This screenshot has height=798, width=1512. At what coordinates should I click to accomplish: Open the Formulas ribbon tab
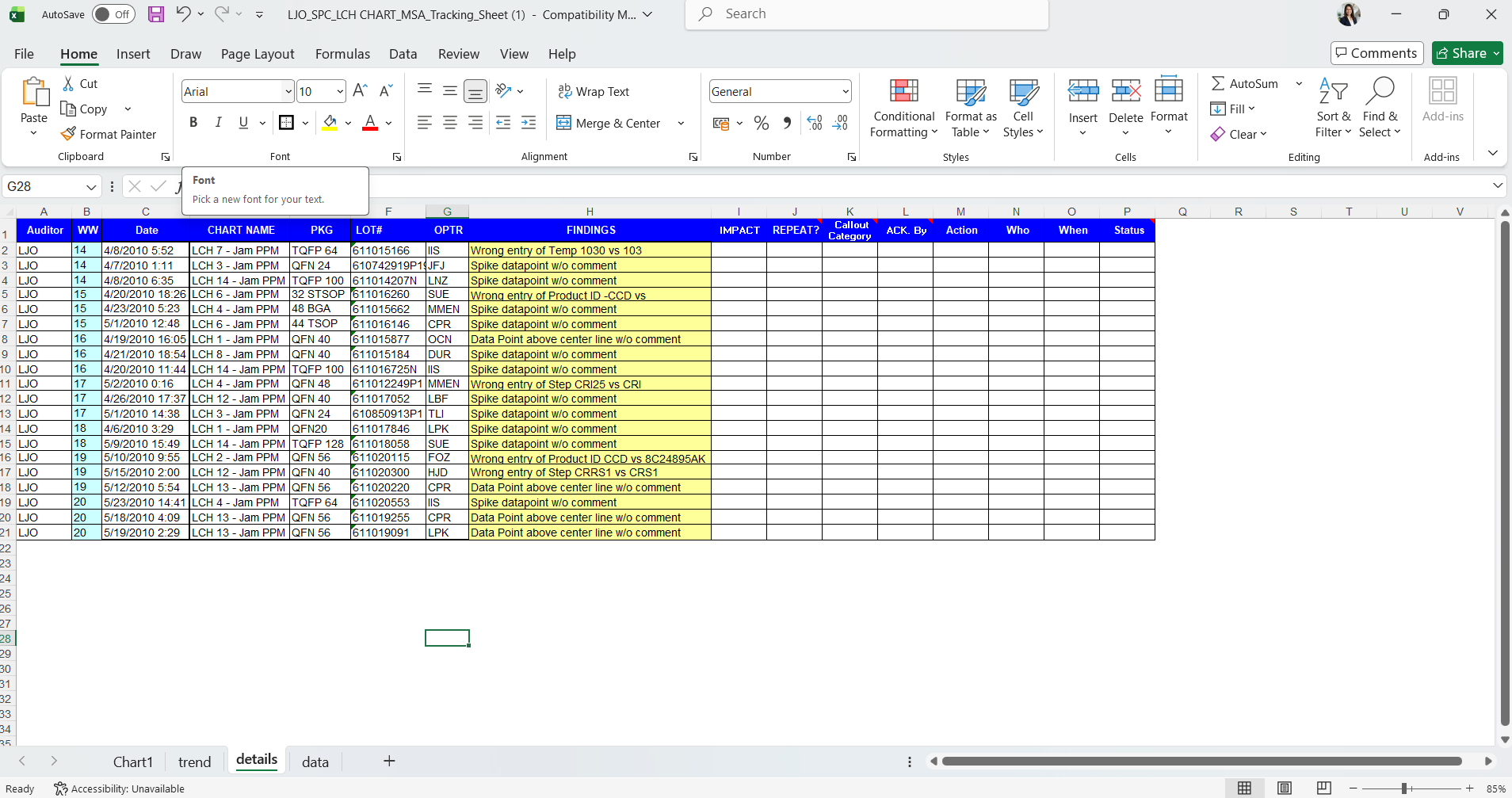[x=342, y=54]
